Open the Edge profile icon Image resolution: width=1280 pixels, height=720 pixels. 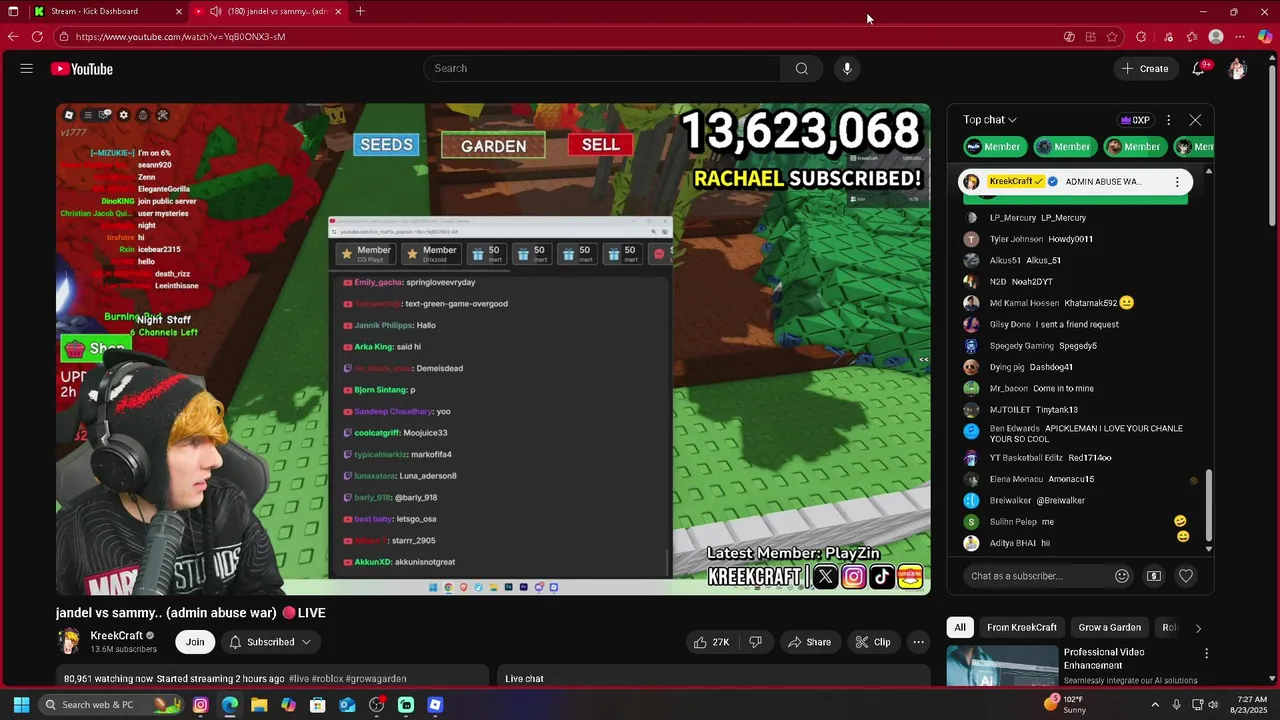(1216, 37)
